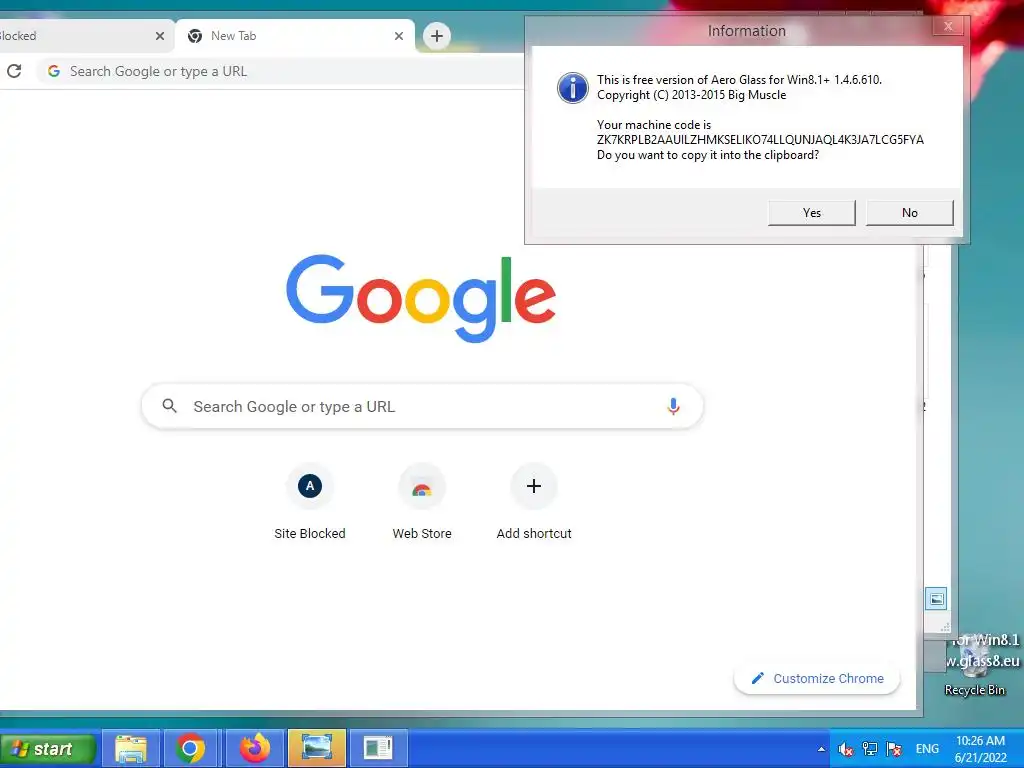The height and width of the screenshot is (768, 1024).
Task: Close the New Tab tab
Action: tap(399, 36)
